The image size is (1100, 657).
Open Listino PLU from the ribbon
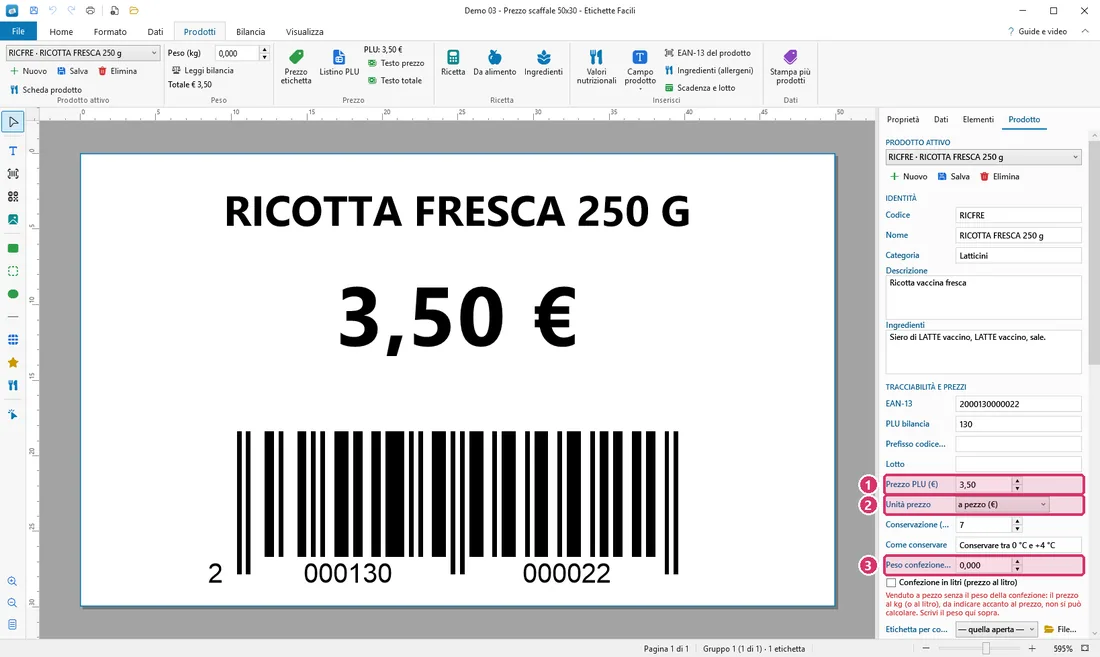(x=339, y=63)
